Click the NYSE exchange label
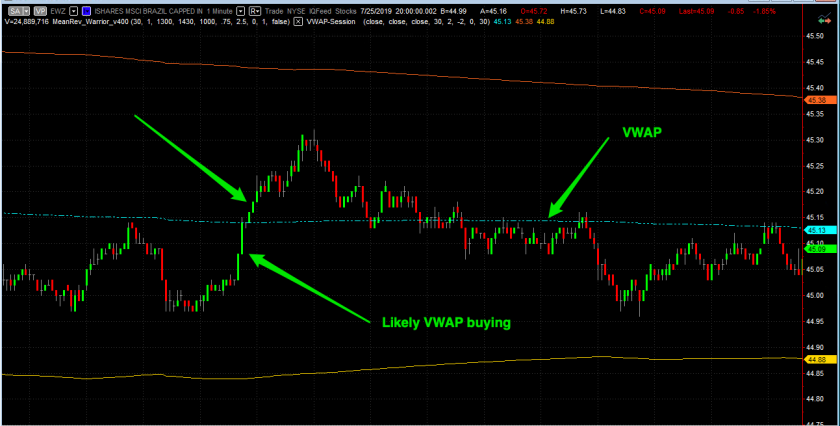 click(x=295, y=11)
